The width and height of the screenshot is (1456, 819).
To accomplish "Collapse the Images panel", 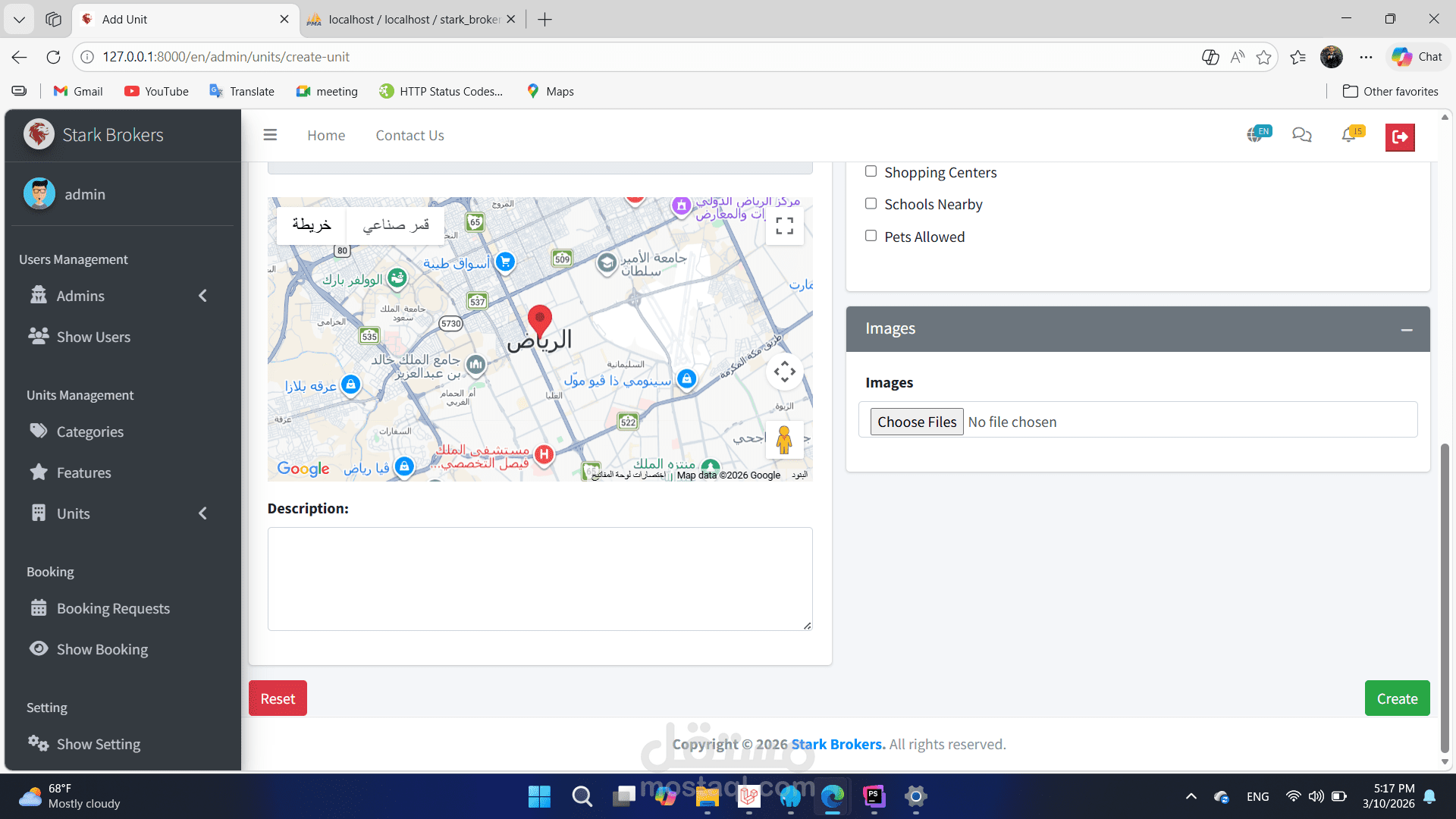I will [x=1407, y=329].
